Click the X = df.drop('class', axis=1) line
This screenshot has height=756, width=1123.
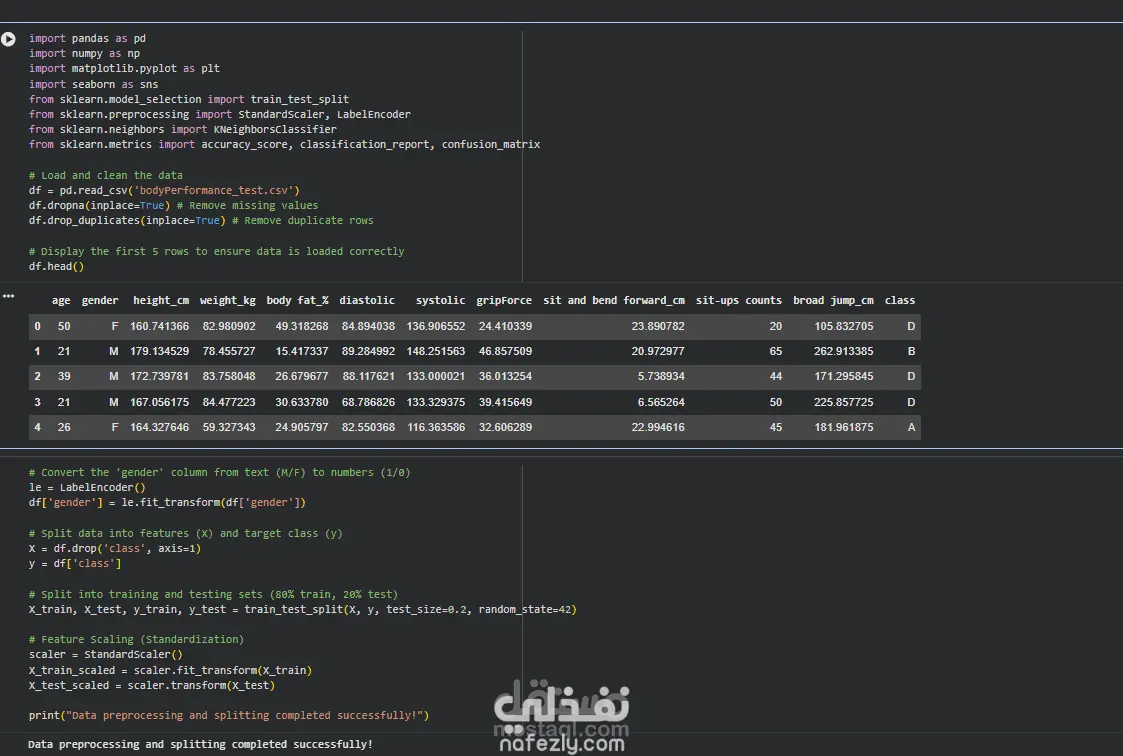(115, 548)
